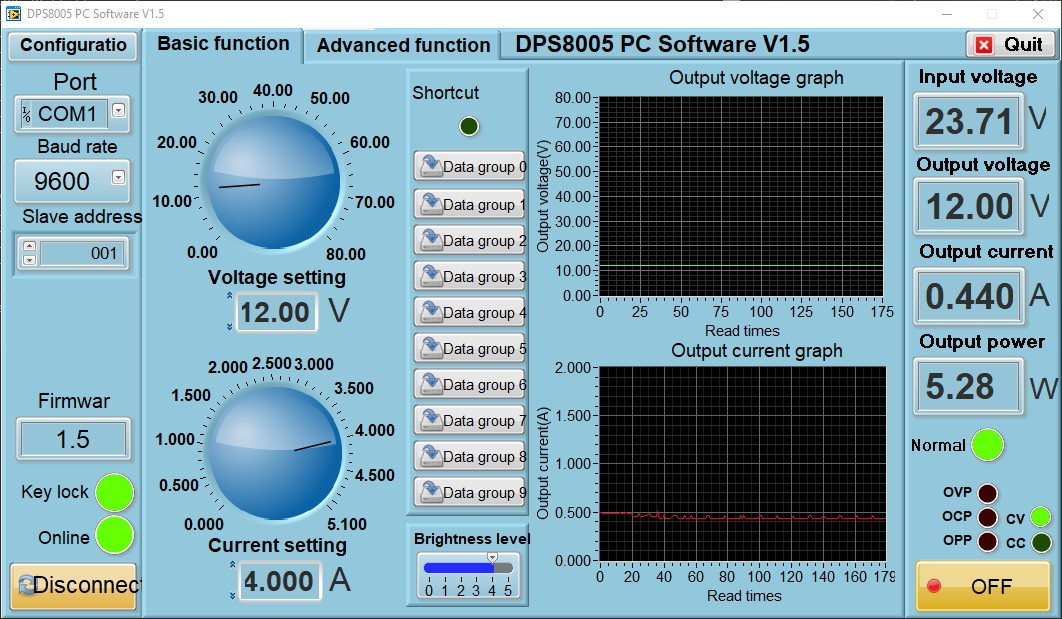
Task: Load Data group 0 shortcut
Action: (470, 166)
